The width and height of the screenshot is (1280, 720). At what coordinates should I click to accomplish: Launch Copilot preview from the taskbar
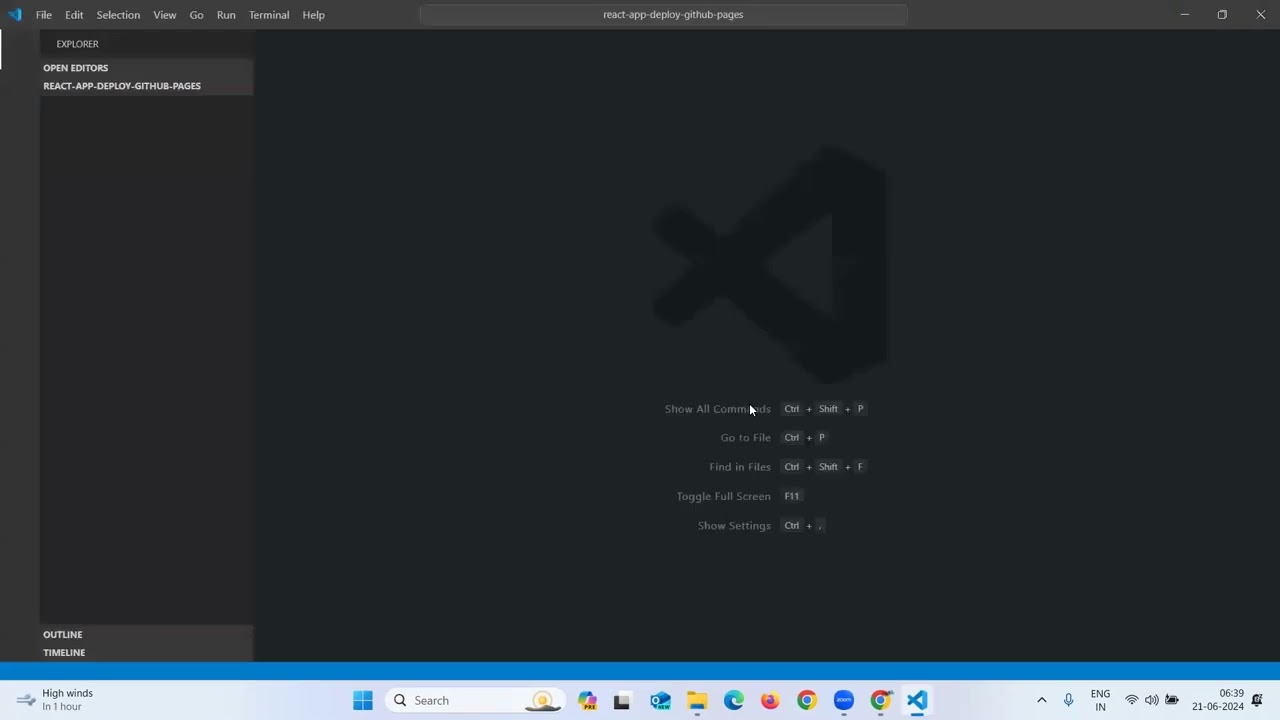pos(587,700)
